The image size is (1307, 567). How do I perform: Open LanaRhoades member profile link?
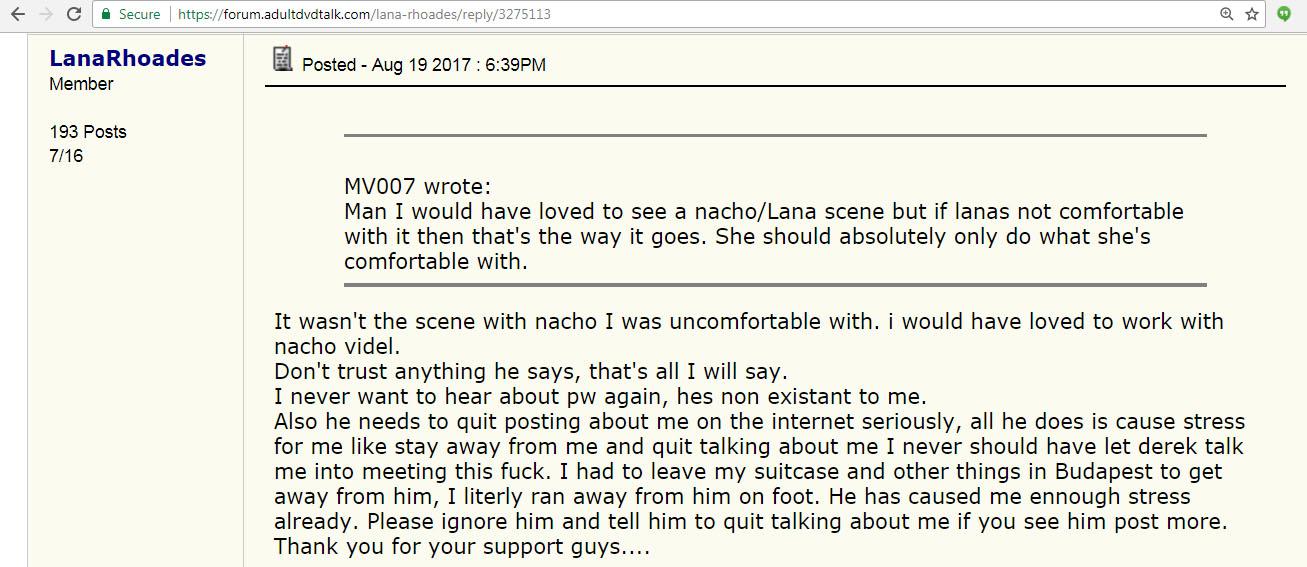[128, 58]
